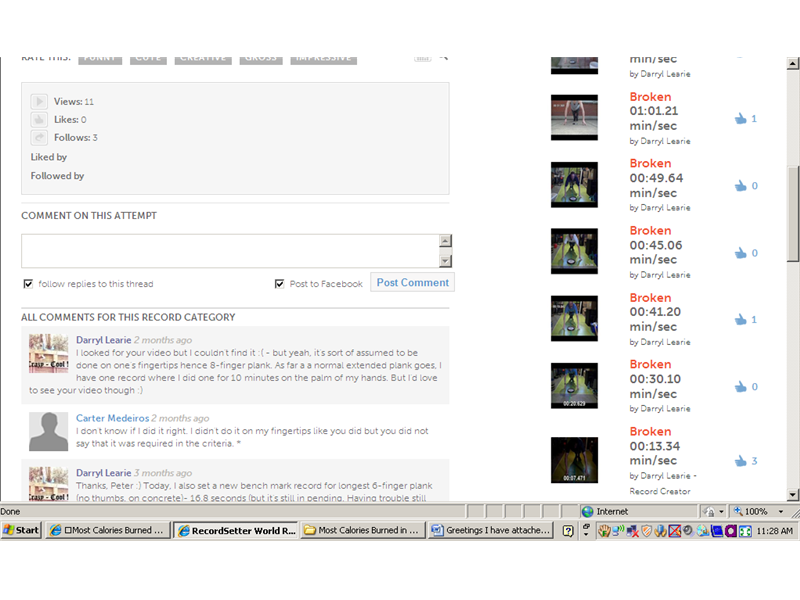This screenshot has width=800, height=600.
Task: Open the 01:01.21 video thumbnail
Action: coord(574,117)
